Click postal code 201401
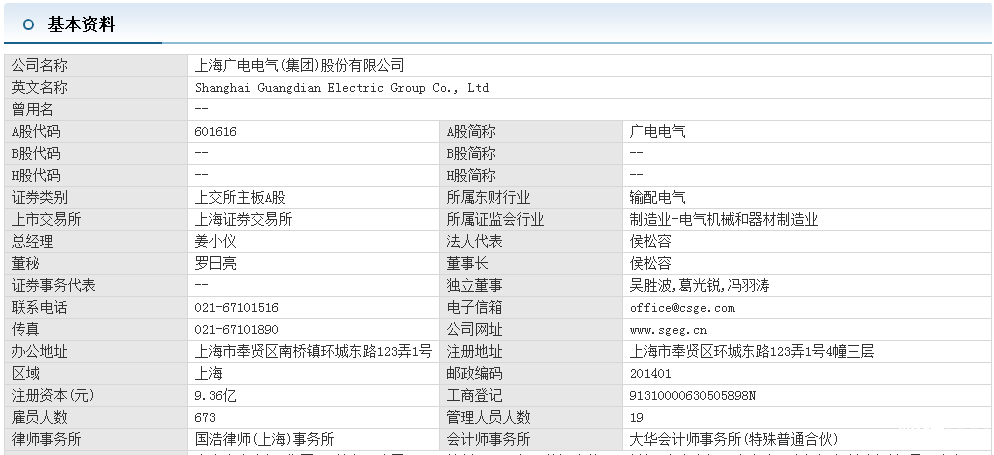The height and width of the screenshot is (455, 994). (x=650, y=374)
